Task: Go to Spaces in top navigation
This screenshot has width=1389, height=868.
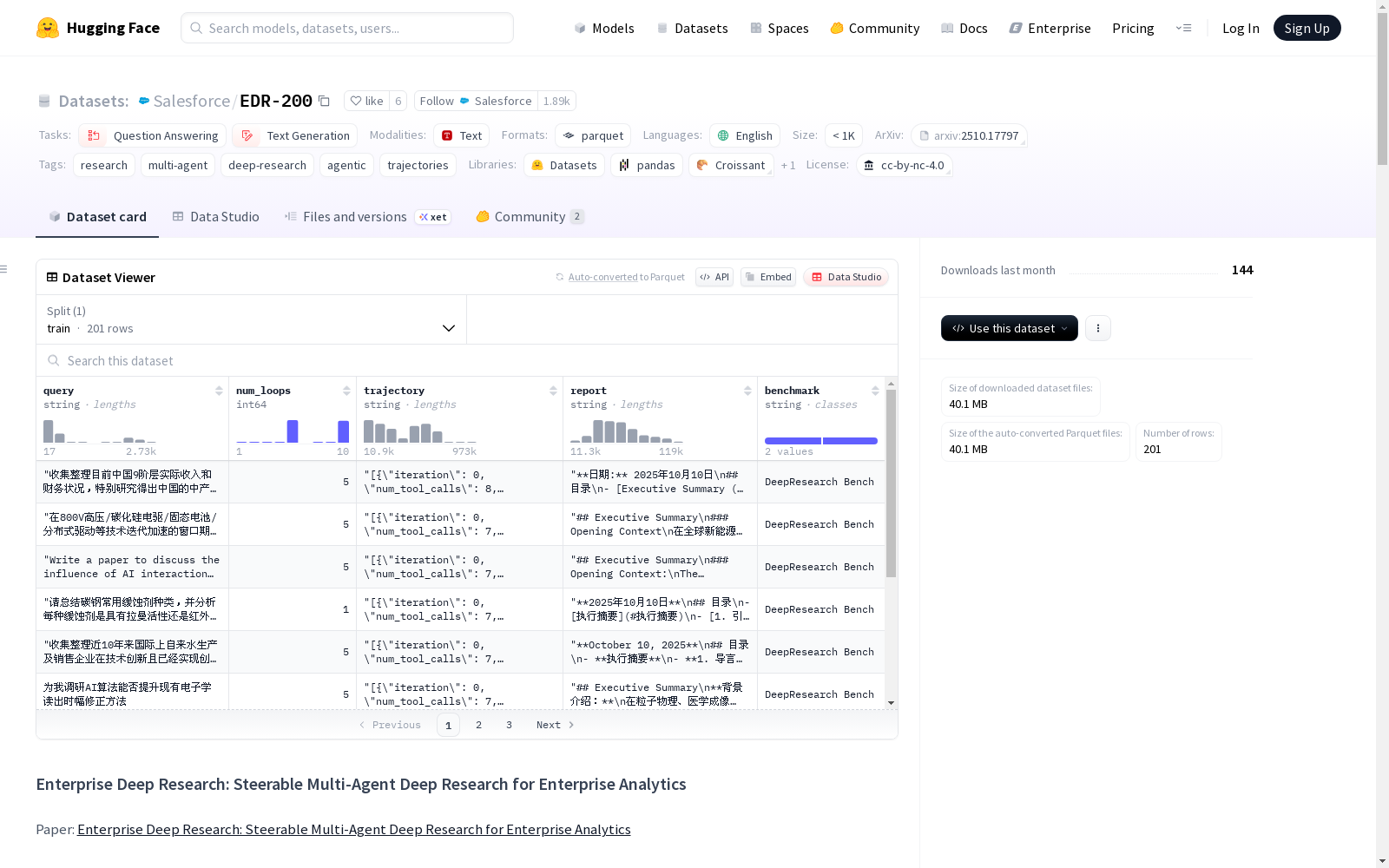Action: coord(780,28)
